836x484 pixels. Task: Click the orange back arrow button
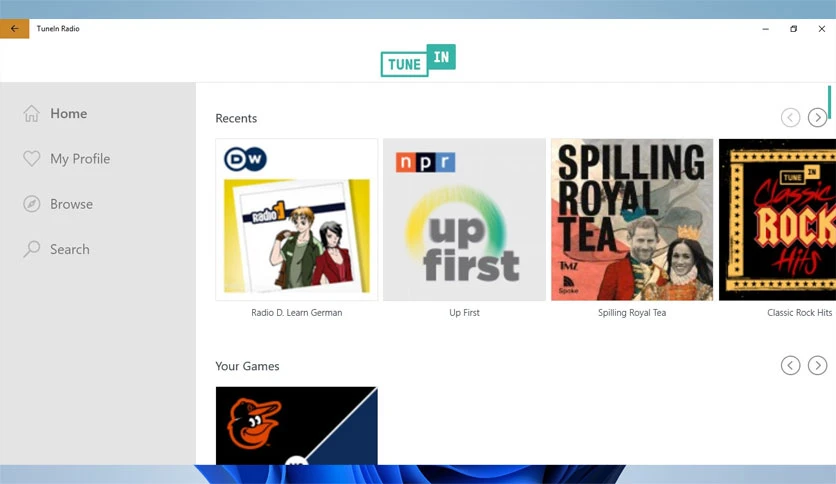(14, 29)
